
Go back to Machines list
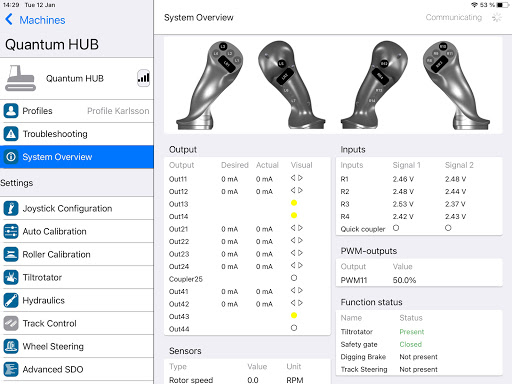point(35,20)
